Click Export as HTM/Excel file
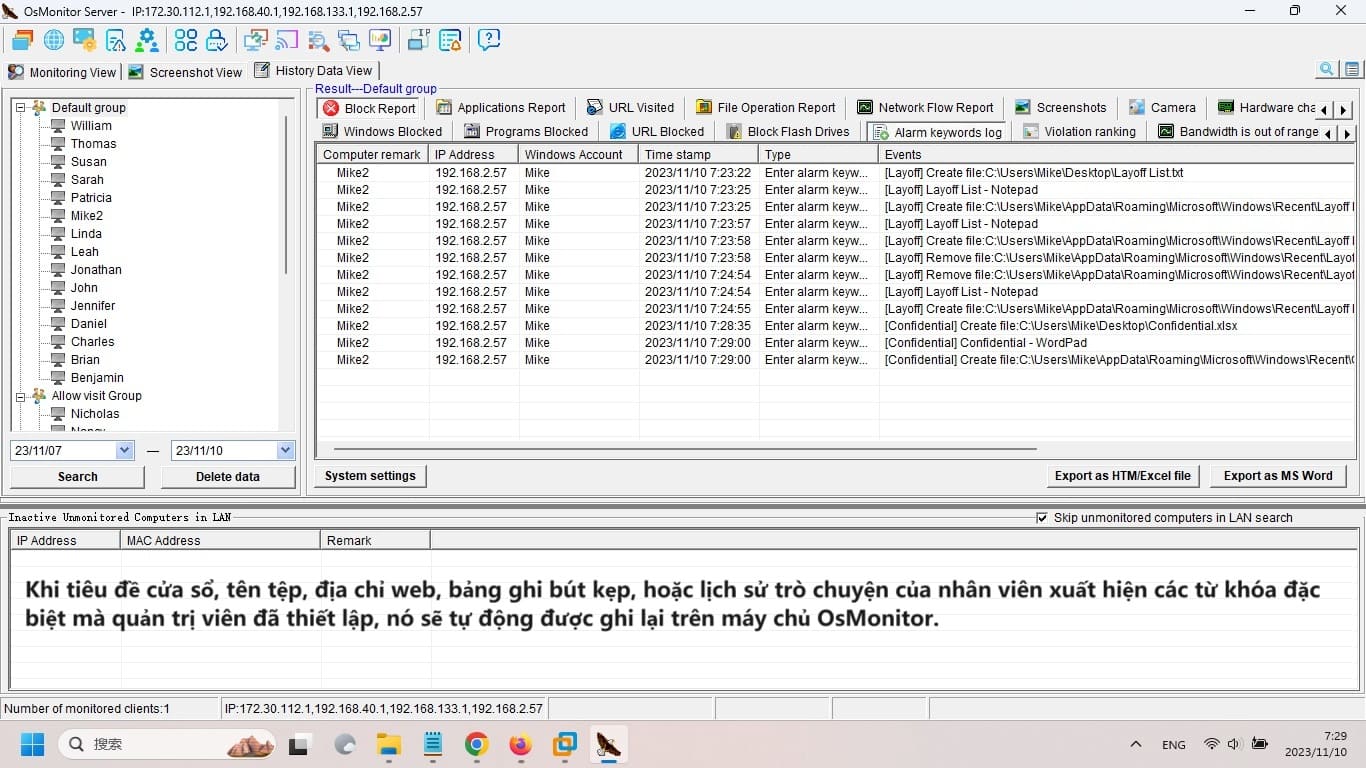 (x=1123, y=476)
